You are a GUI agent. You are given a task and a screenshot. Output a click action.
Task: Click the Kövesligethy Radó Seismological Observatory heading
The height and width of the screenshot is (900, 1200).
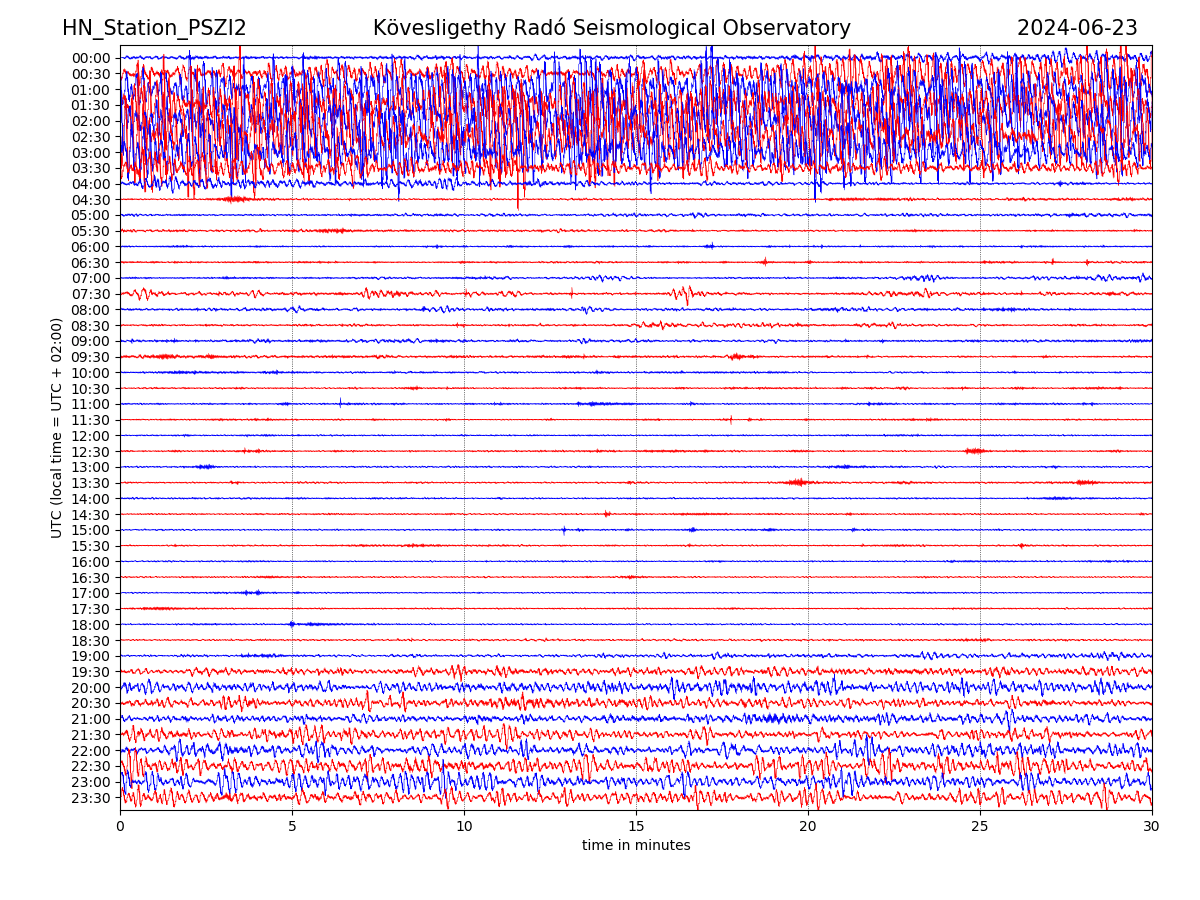[611, 28]
